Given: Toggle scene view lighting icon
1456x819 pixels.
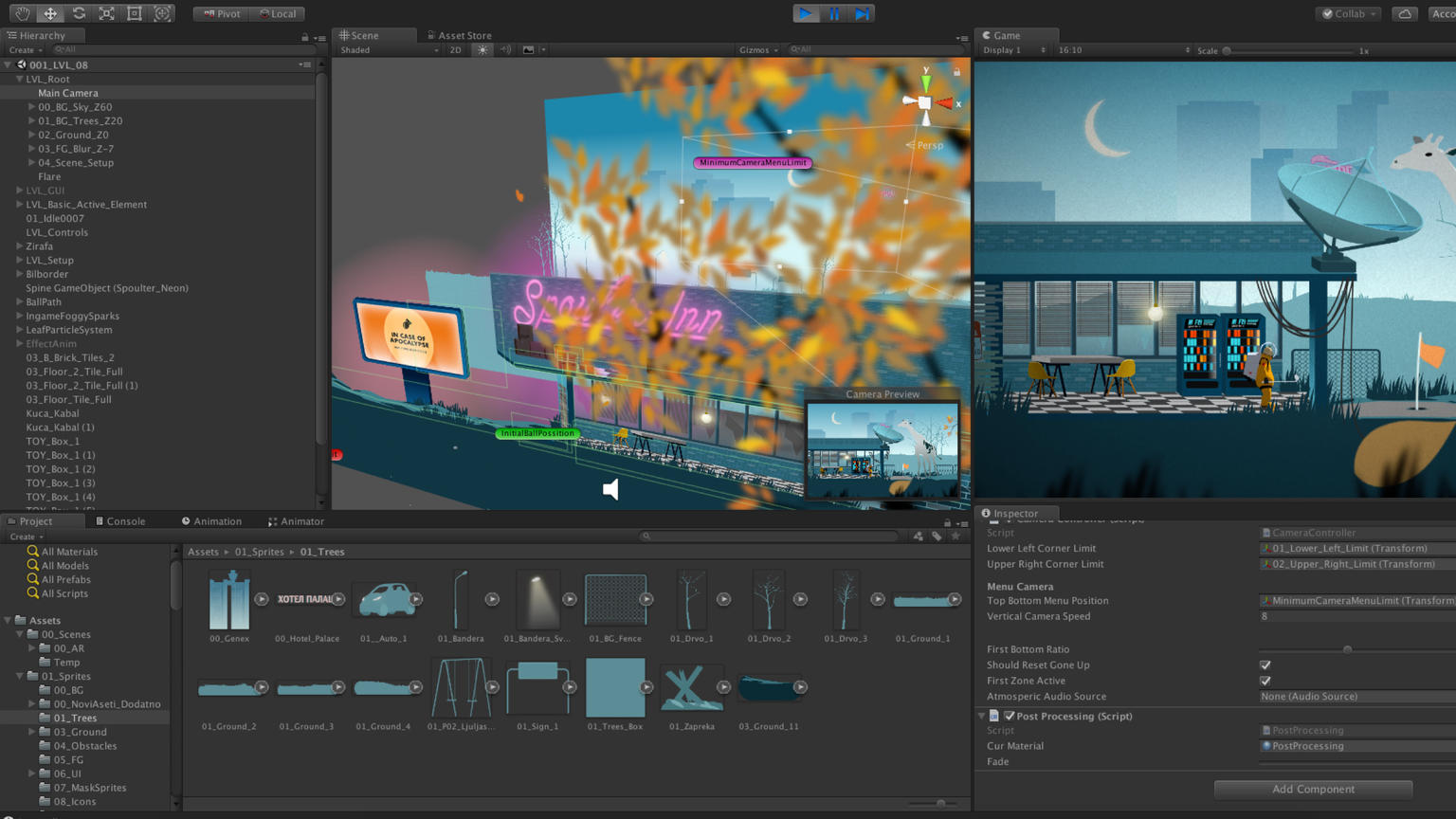Looking at the screenshot, I should point(482,49).
